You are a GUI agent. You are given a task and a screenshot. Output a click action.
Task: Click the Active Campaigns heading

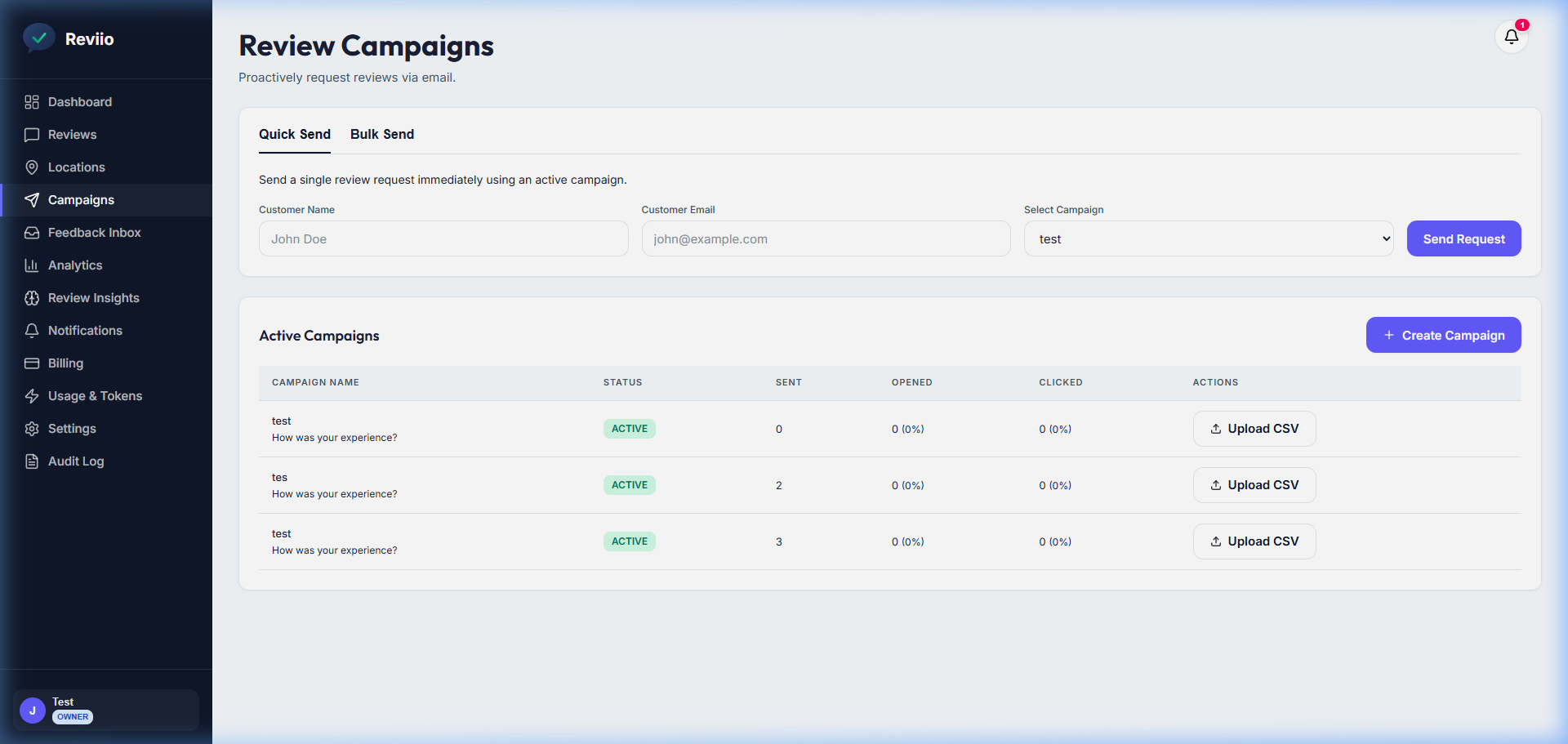pyautogui.click(x=319, y=336)
